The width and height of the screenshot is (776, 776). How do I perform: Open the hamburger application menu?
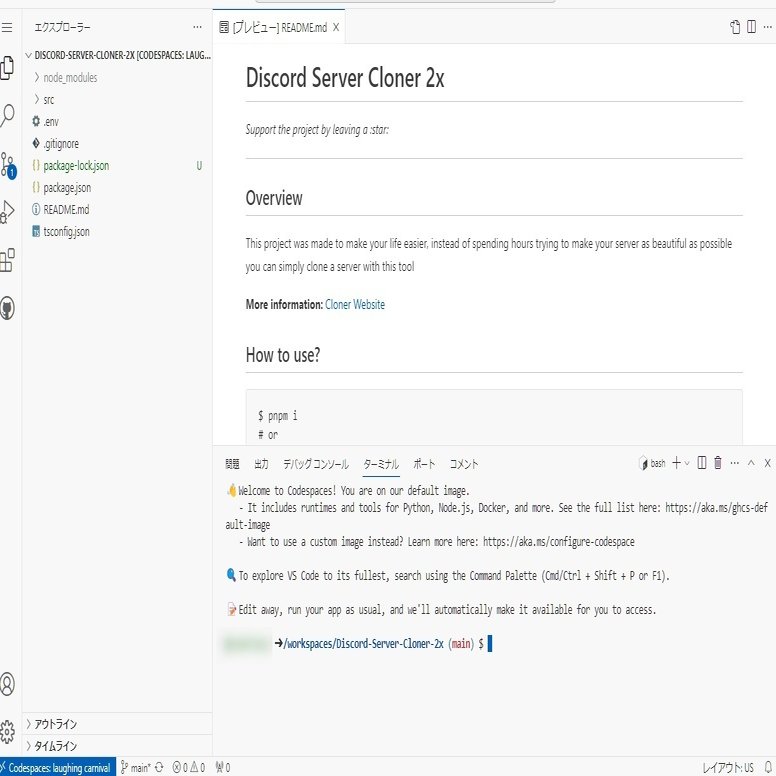7,27
